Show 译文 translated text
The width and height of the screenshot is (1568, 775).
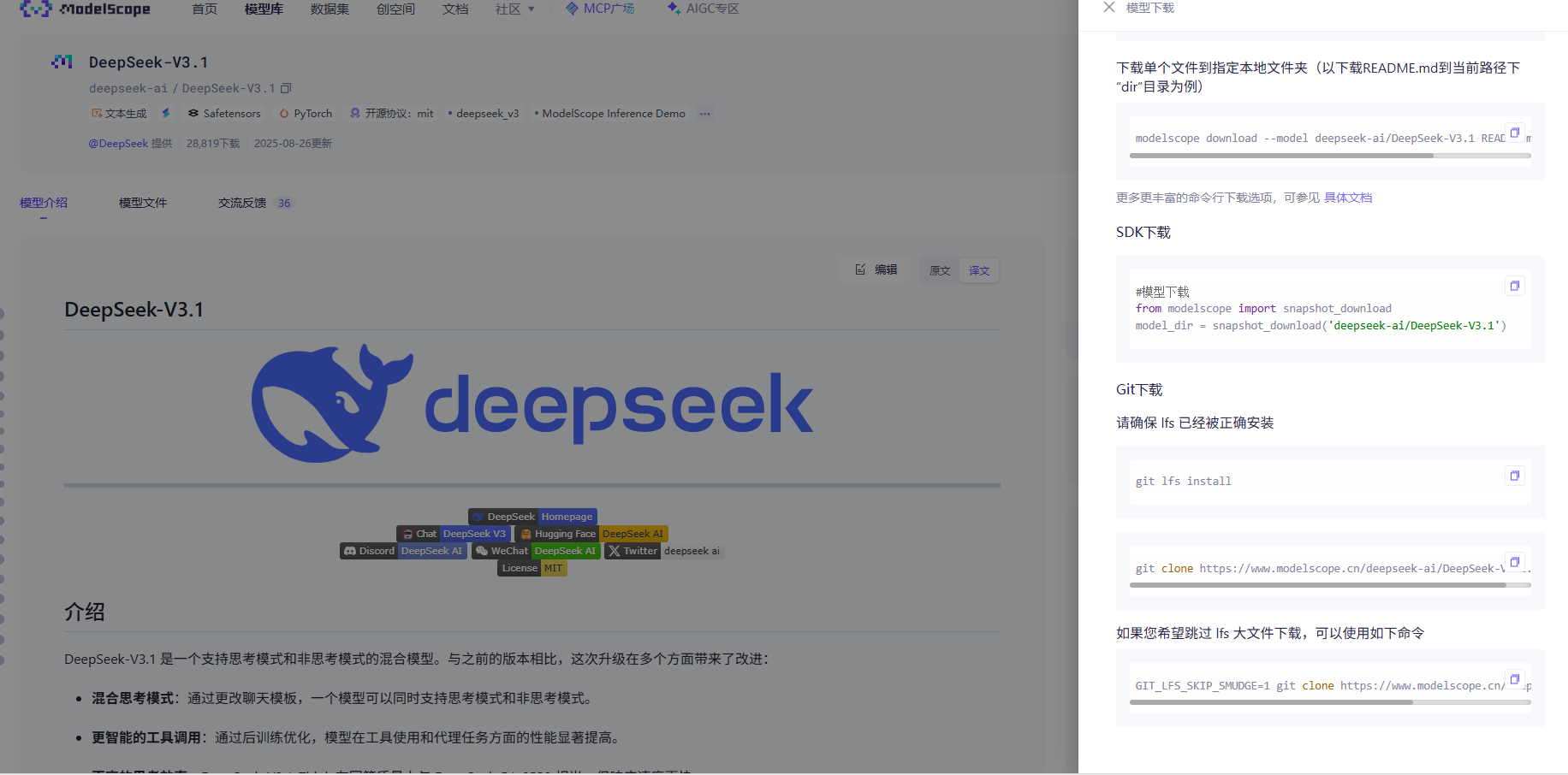[x=979, y=270]
